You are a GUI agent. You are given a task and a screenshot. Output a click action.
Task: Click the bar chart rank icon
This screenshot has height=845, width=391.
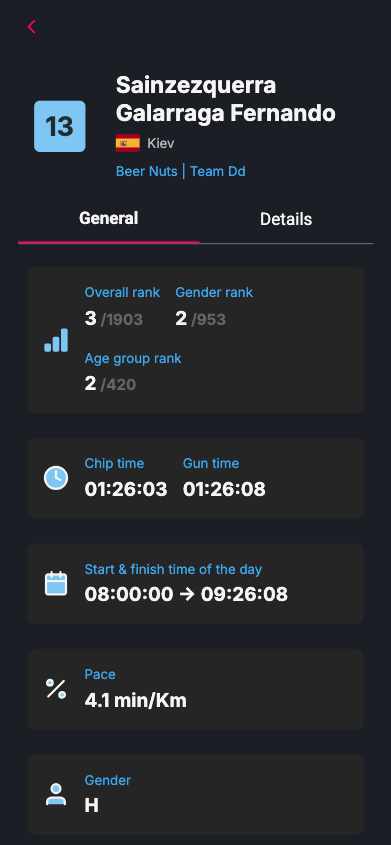(x=56, y=340)
